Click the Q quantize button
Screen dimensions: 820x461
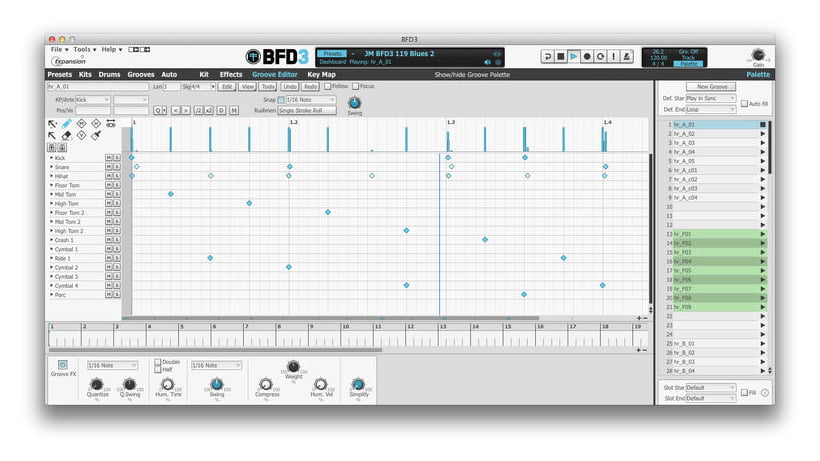(160, 111)
